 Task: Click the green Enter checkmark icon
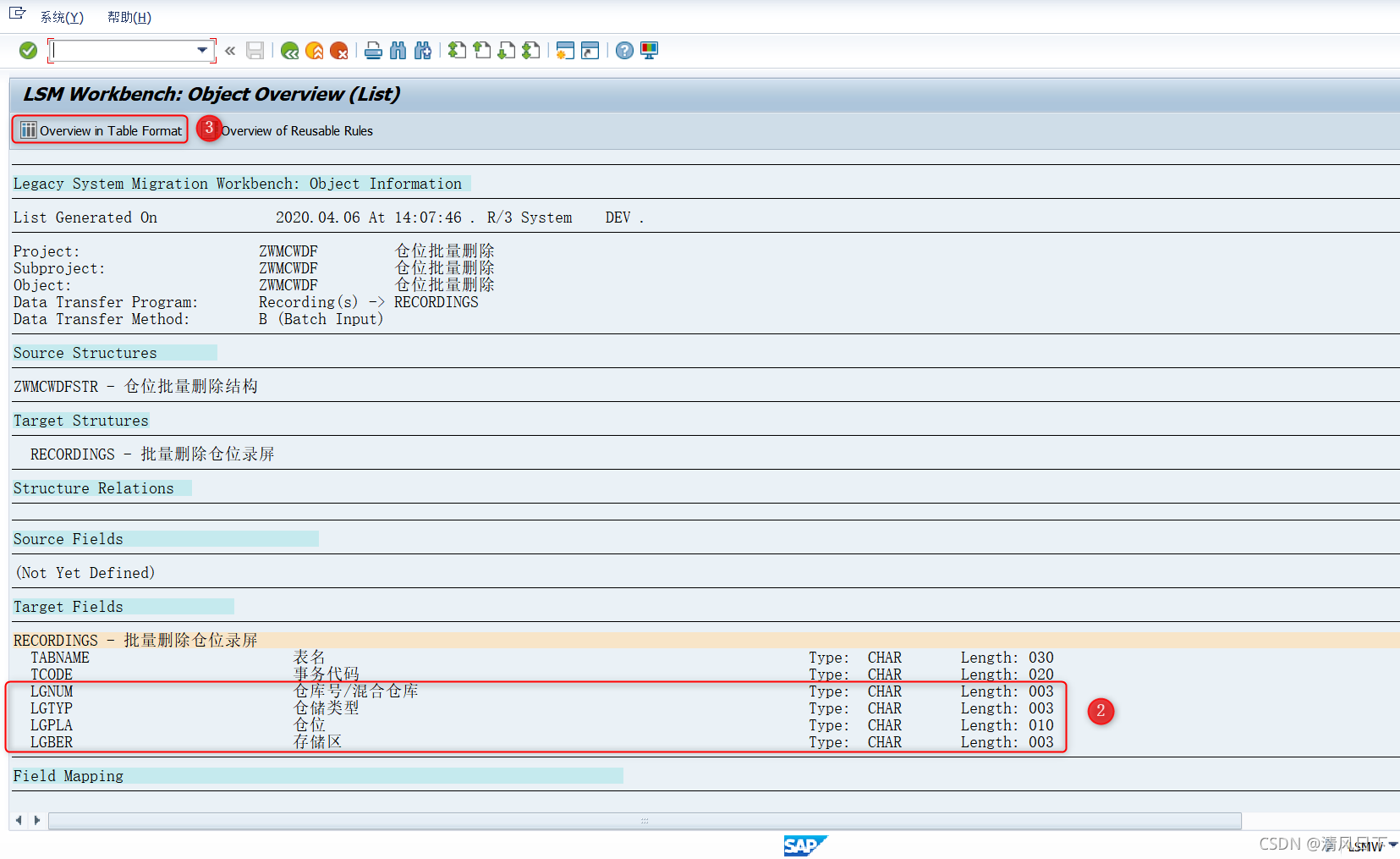tap(28, 51)
